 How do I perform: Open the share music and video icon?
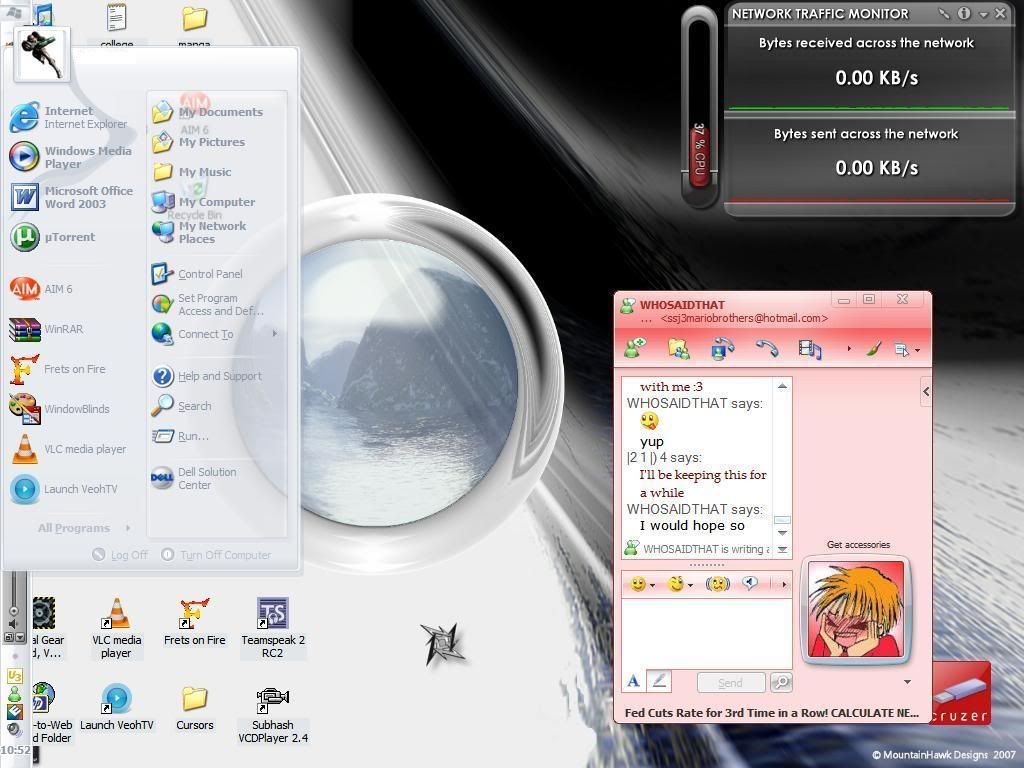pyautogui.click(x=809, y=348)
